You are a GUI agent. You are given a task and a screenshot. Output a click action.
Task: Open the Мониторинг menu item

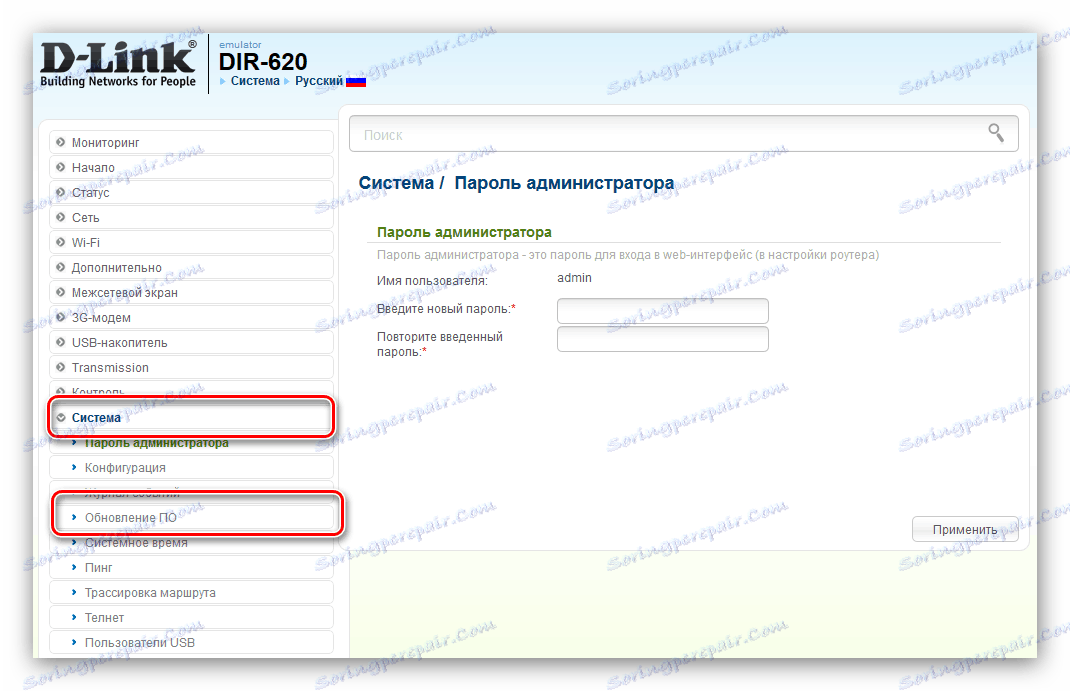coord(191,142)
